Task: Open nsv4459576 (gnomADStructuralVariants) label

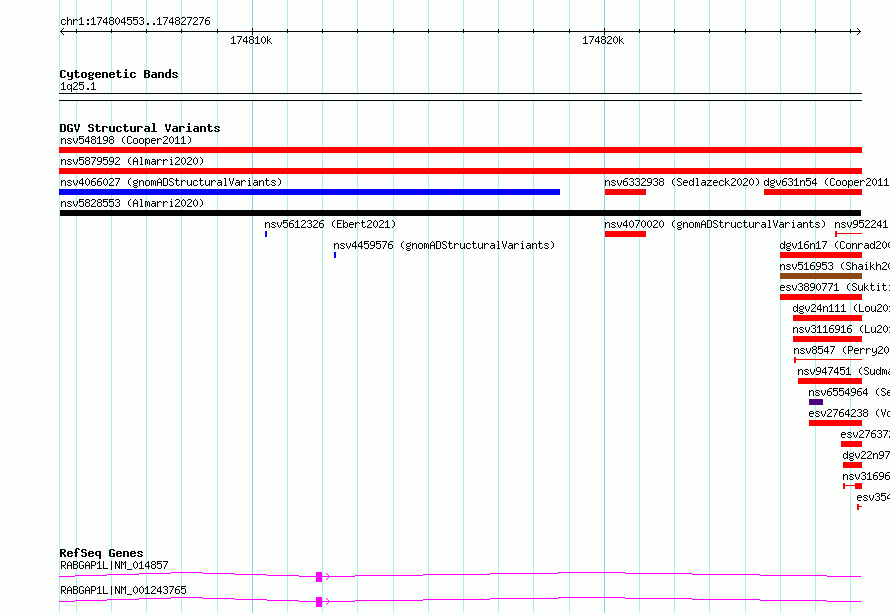Action: pos(444,245)
